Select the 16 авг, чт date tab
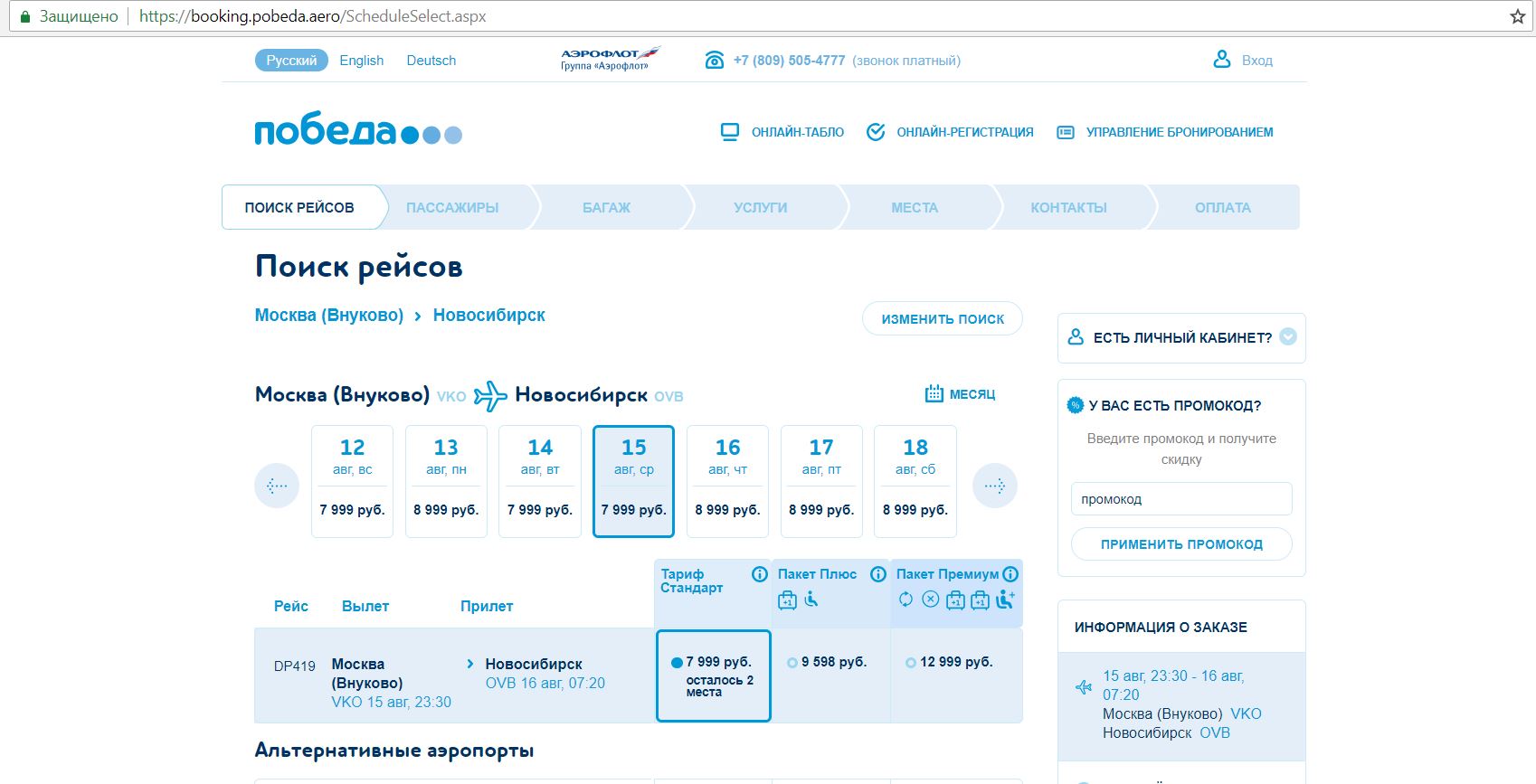1536x784 pixels. coord(727,481)
